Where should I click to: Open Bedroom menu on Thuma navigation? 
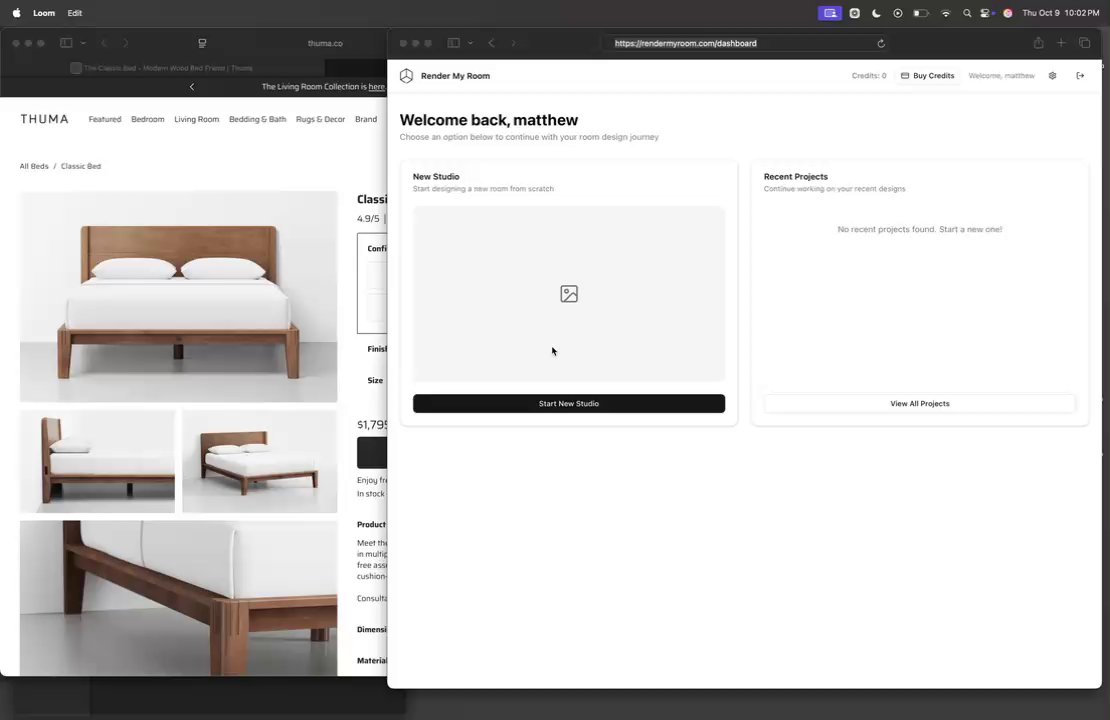(147, 119)
